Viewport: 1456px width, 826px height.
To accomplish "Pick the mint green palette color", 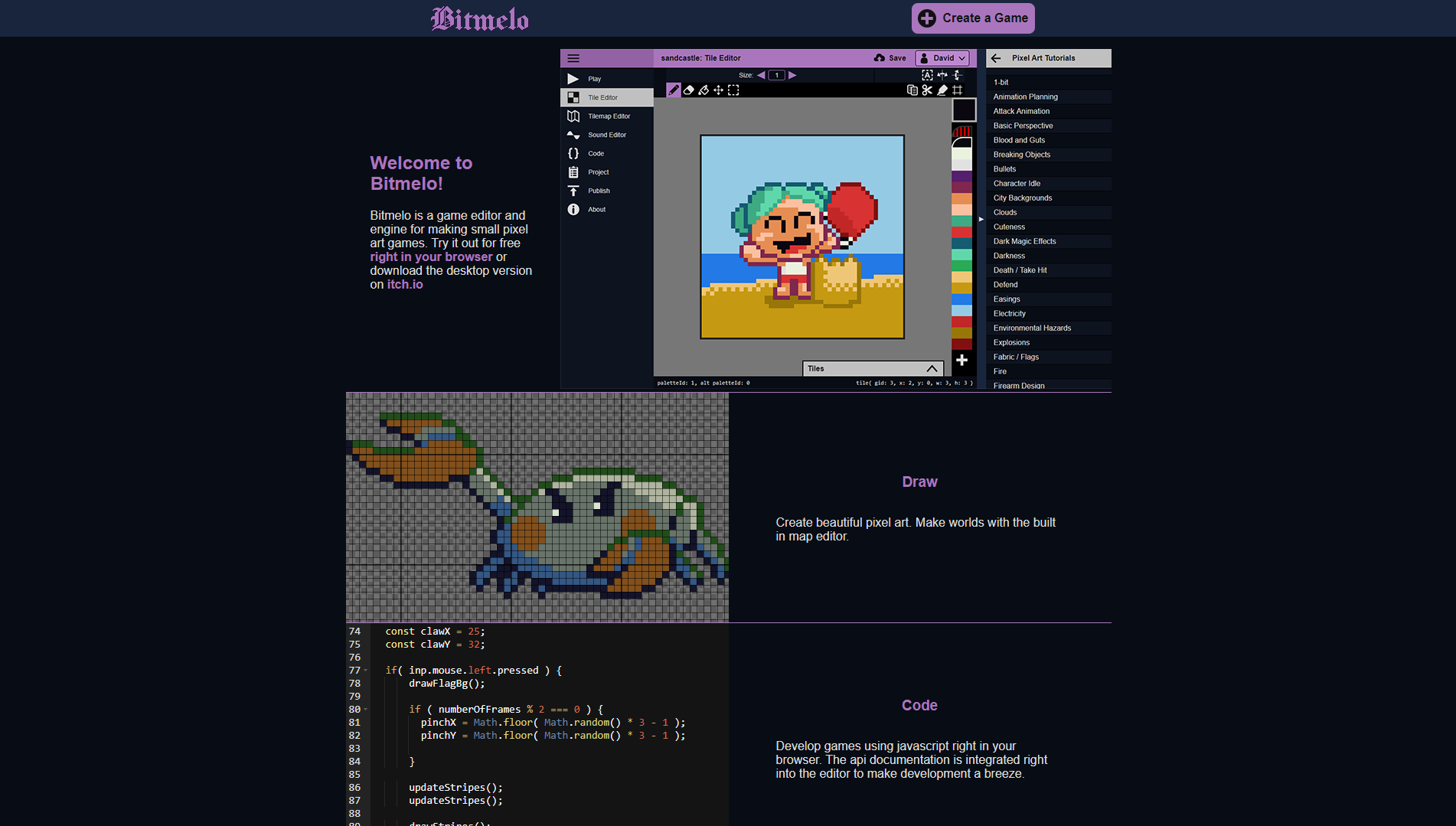I will coord(962,254).
